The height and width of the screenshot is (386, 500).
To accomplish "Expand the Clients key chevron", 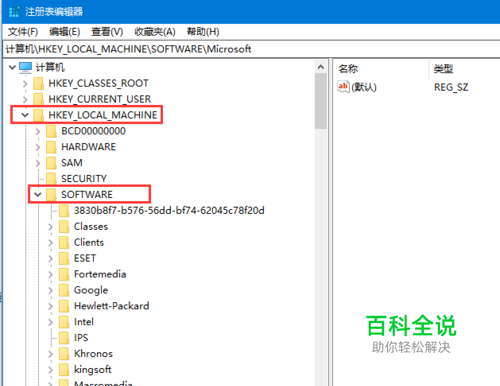I will [50, 242].
